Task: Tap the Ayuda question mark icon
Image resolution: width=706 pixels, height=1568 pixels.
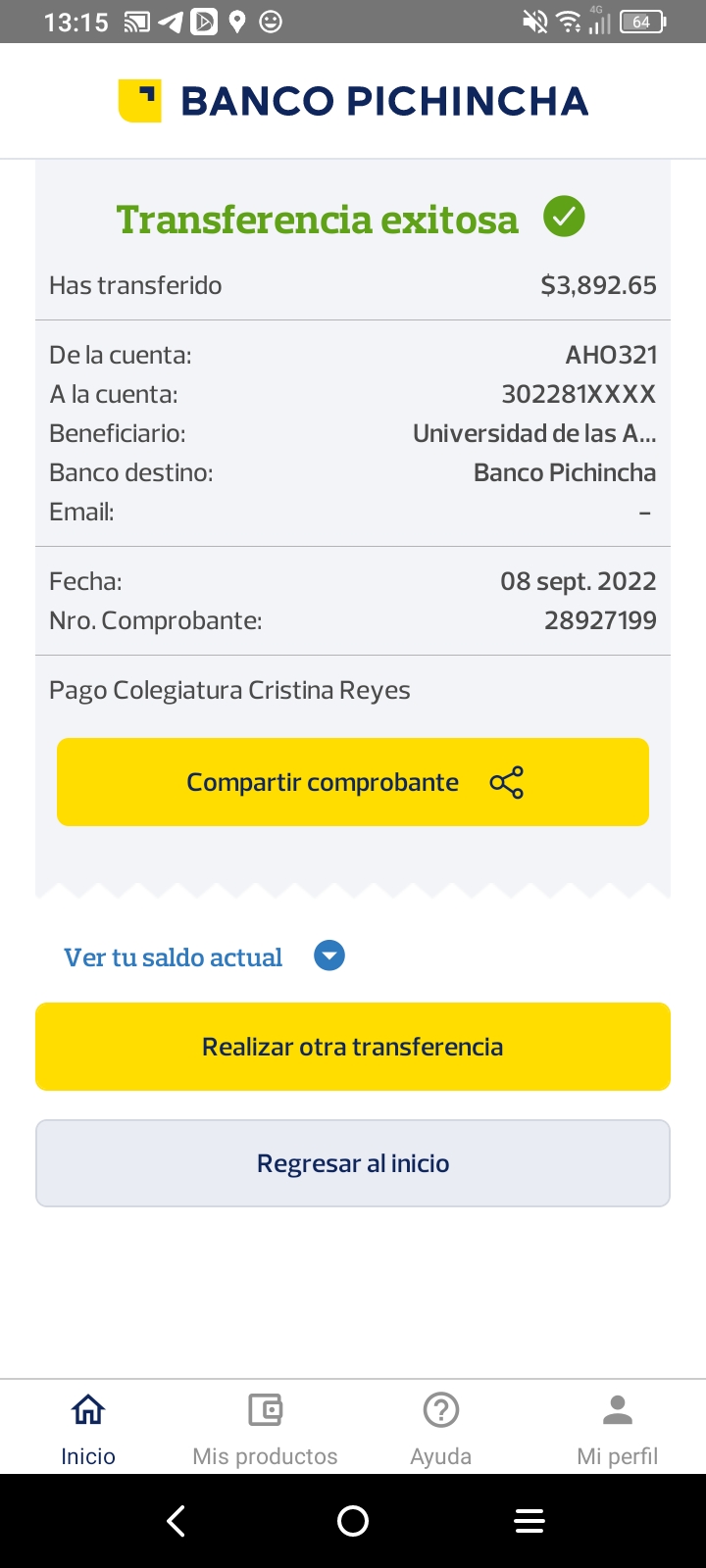Action: point(441,1410)
